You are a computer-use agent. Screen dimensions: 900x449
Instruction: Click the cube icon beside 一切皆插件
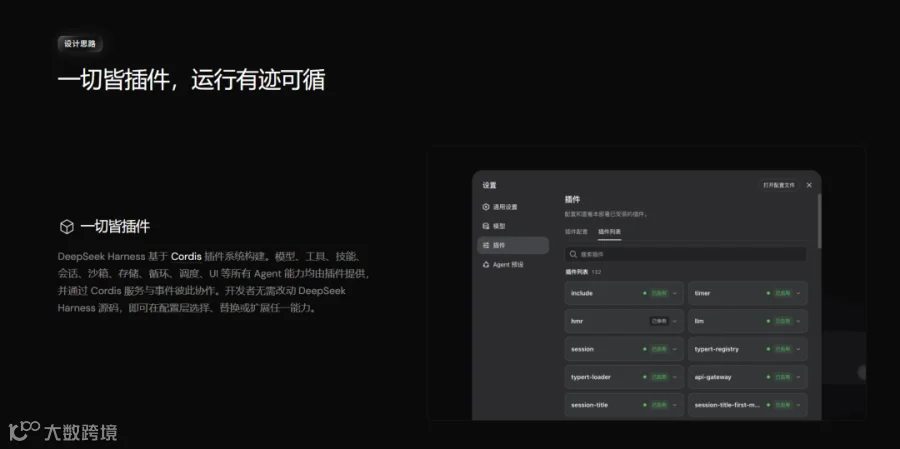pyautogui.click(x=67, y=227)
